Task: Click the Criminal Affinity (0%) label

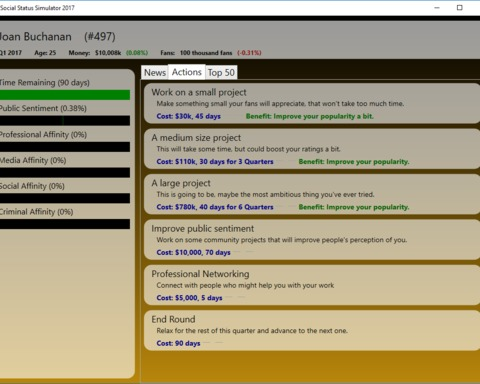Action: coord(37,212)
